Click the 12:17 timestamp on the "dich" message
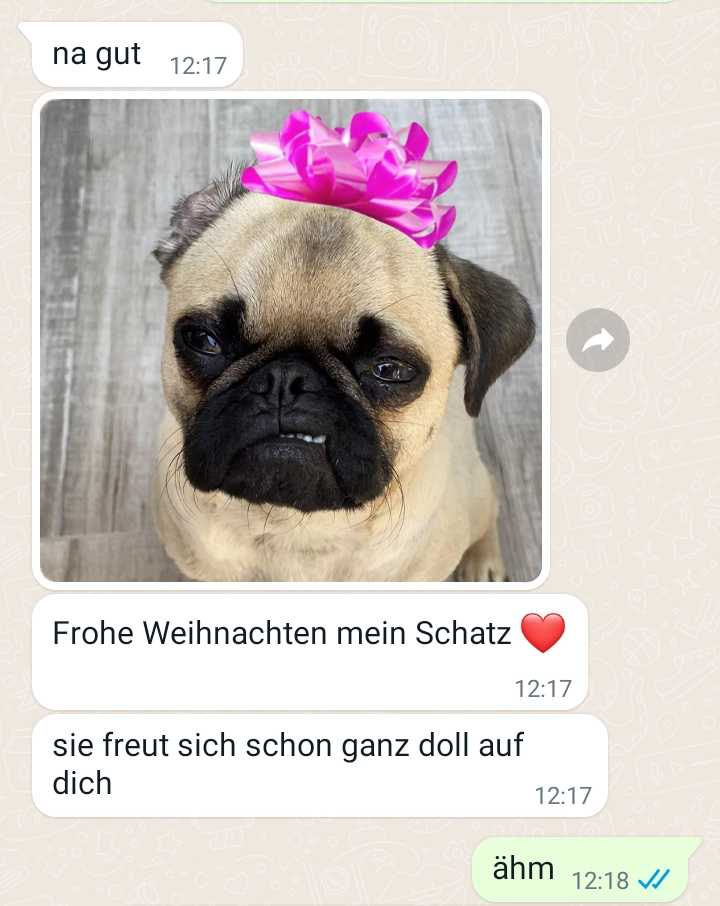Viewport: 720px width, 906px height. click(x=563, y=796)
